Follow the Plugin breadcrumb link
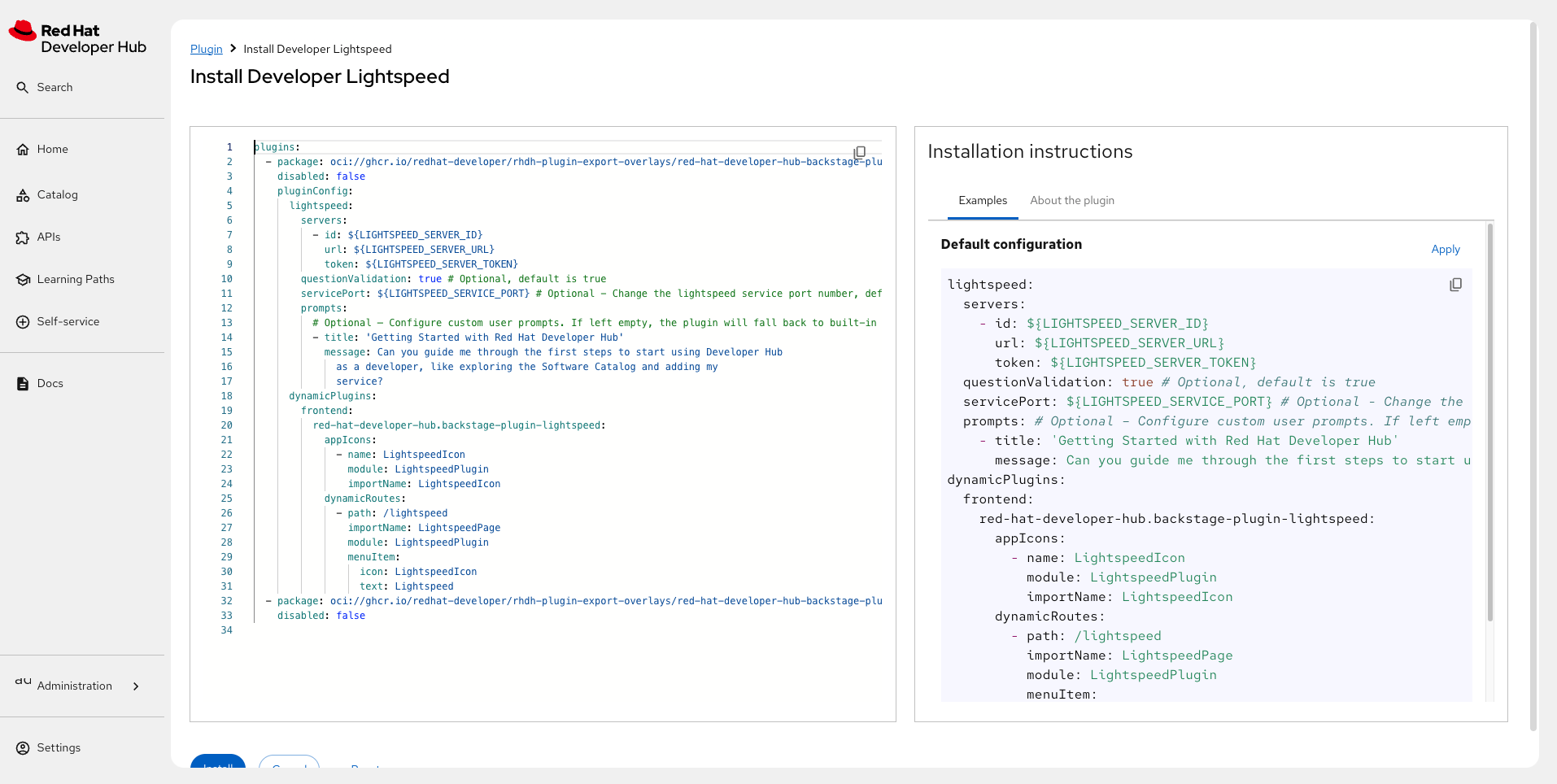 (x=206, y=50)
